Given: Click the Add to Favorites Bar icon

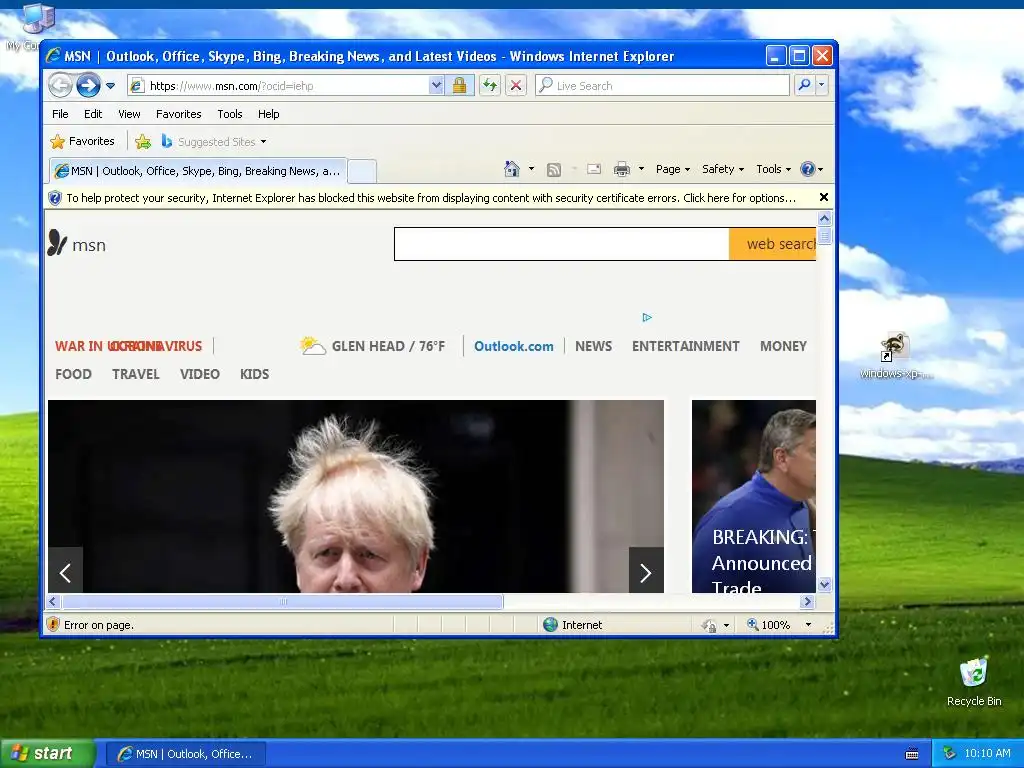Looking at the screenshot, I should (x=143, y=141).
